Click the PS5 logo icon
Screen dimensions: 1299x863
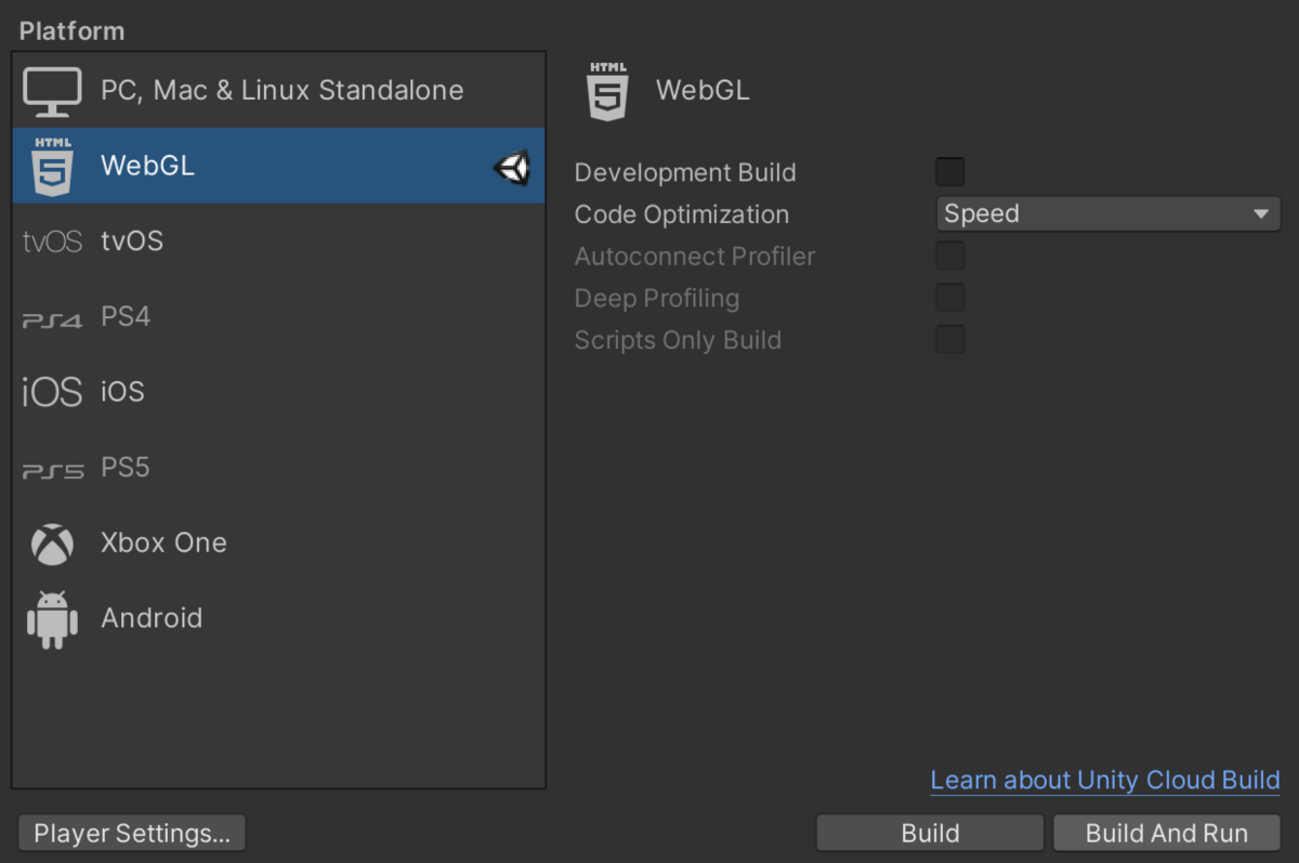pos(52,469)
